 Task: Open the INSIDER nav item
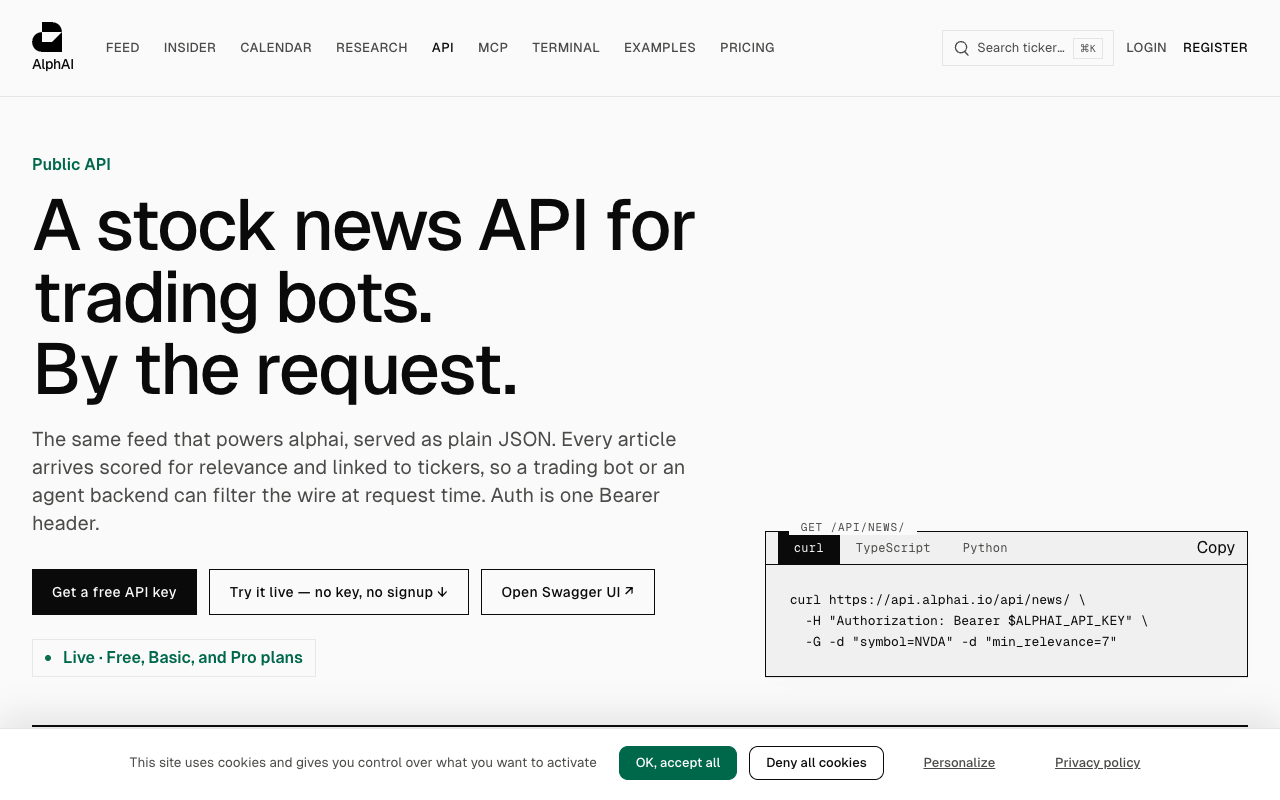pos(190,48)
